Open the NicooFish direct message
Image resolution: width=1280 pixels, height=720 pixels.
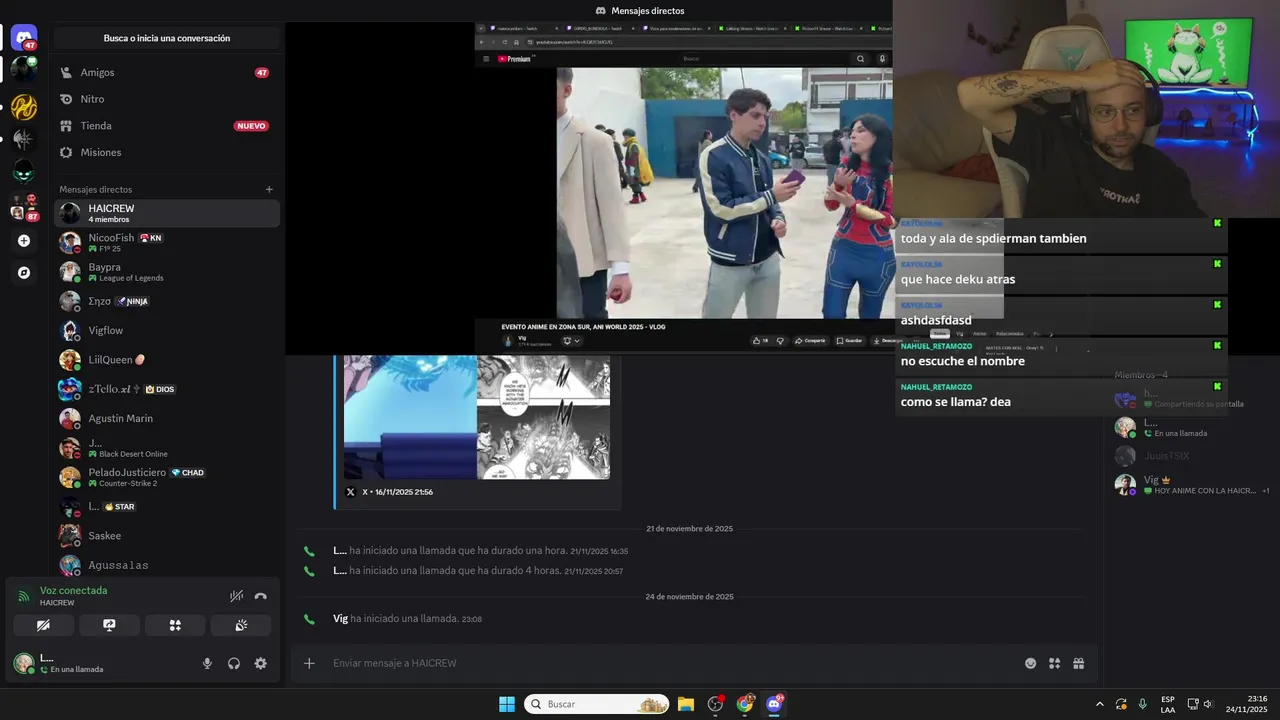tap(167, 242)
